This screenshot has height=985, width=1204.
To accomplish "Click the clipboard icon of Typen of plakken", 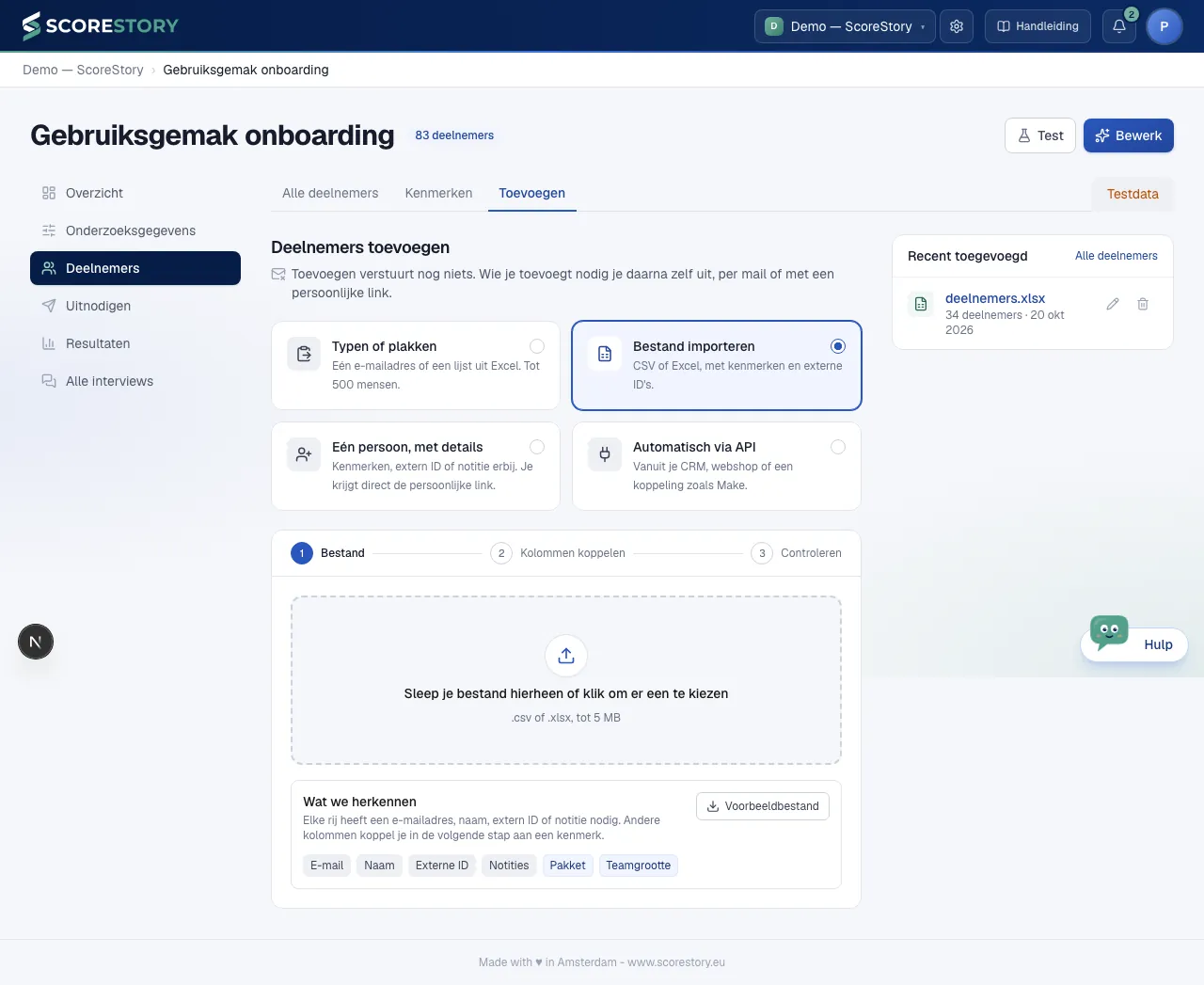I will click(x=304, y=354).
